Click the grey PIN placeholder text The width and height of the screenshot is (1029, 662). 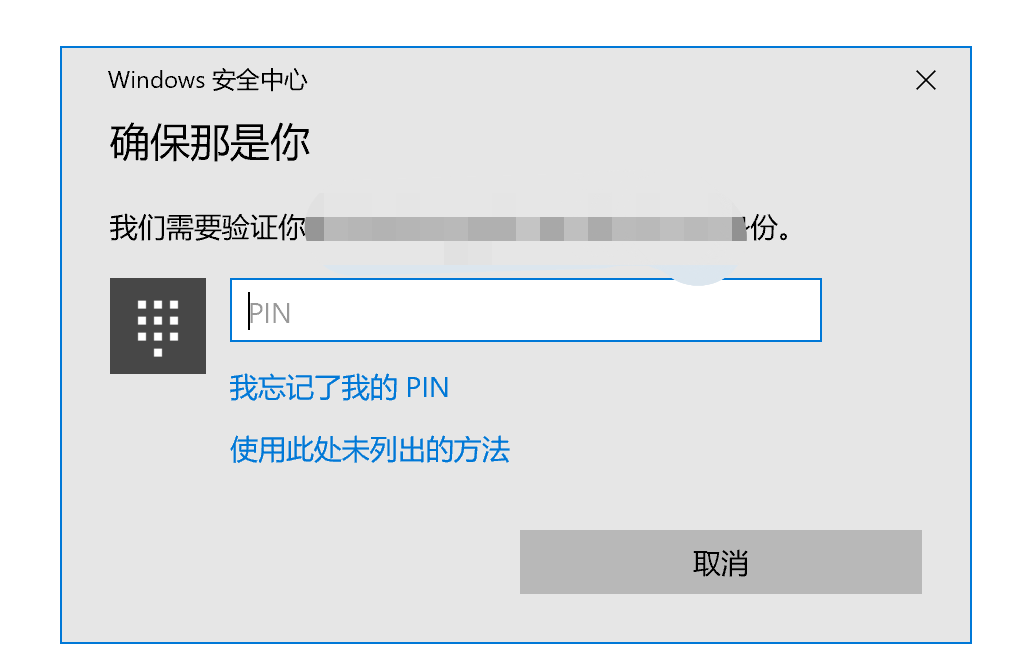point(270,313)
